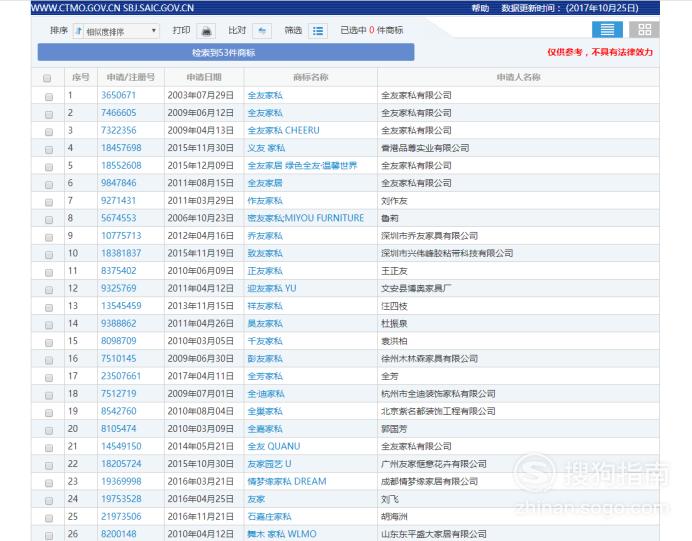Switch to grid view icon
Screen dimensions: 692x541
pyautogui.click(x=644, y=30)
